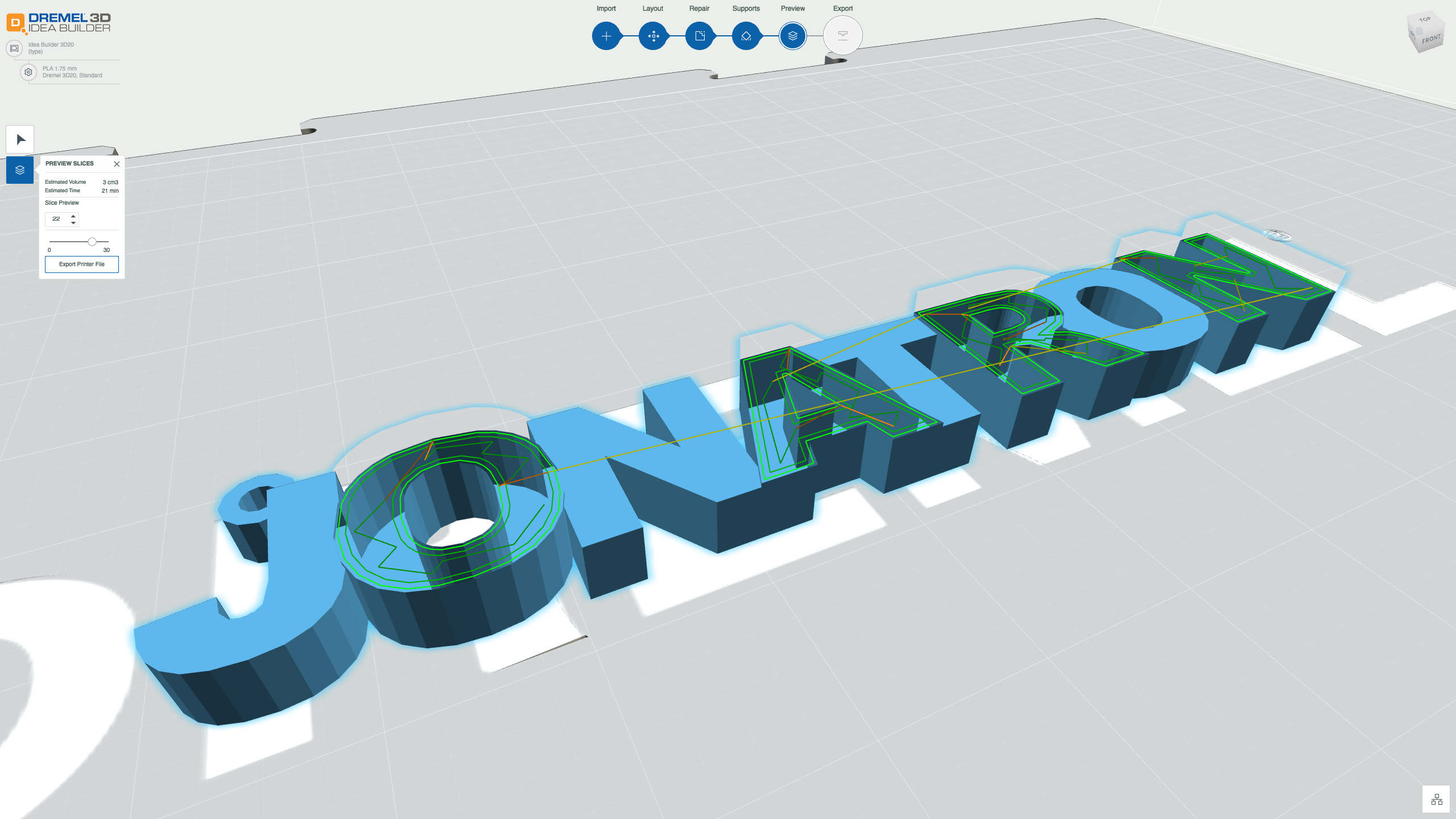Click Export Printer File button
The width and height of the screenshot is (1456, 819).
pos(82,264)
